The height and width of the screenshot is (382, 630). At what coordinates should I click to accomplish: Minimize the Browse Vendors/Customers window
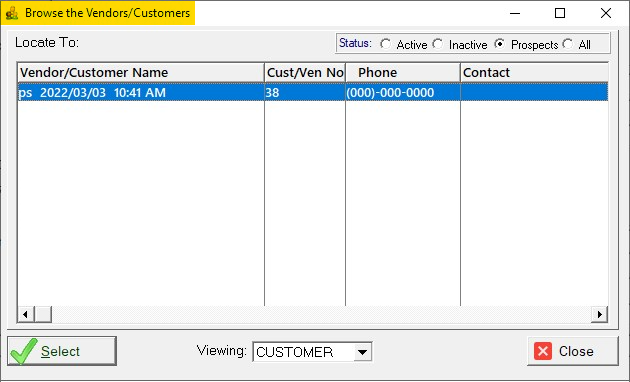[x=515, y=13]
